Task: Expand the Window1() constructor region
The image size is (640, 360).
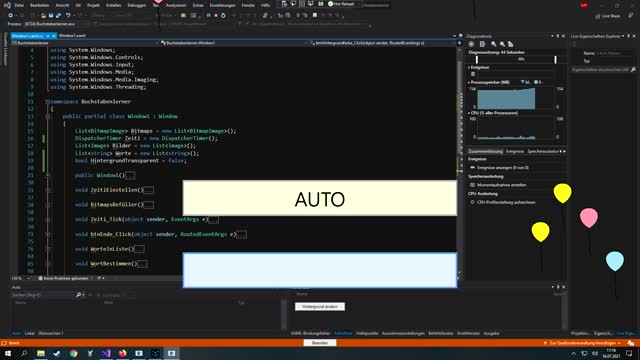Action: pyautogui.click(x=48, y=175)
